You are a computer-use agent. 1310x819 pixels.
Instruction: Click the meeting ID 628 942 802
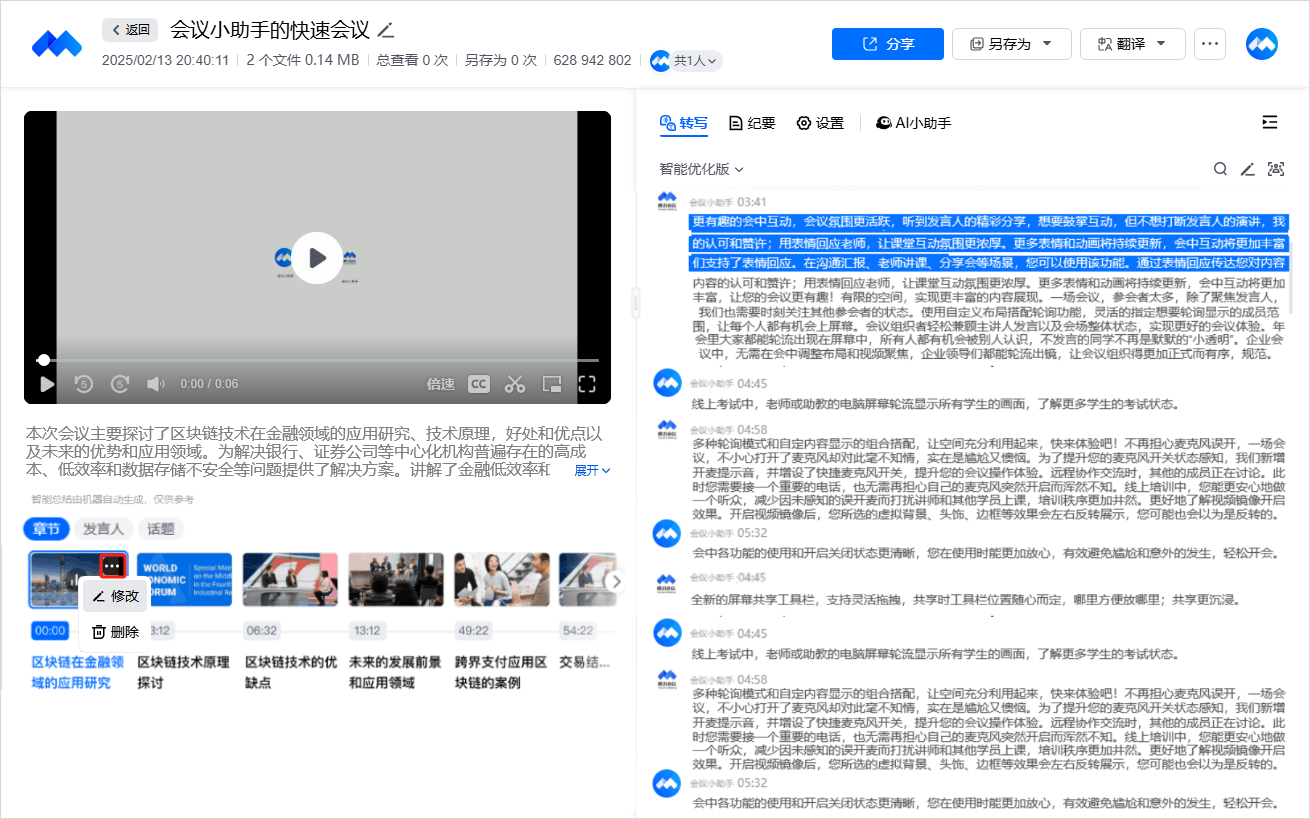click(592, 60)
